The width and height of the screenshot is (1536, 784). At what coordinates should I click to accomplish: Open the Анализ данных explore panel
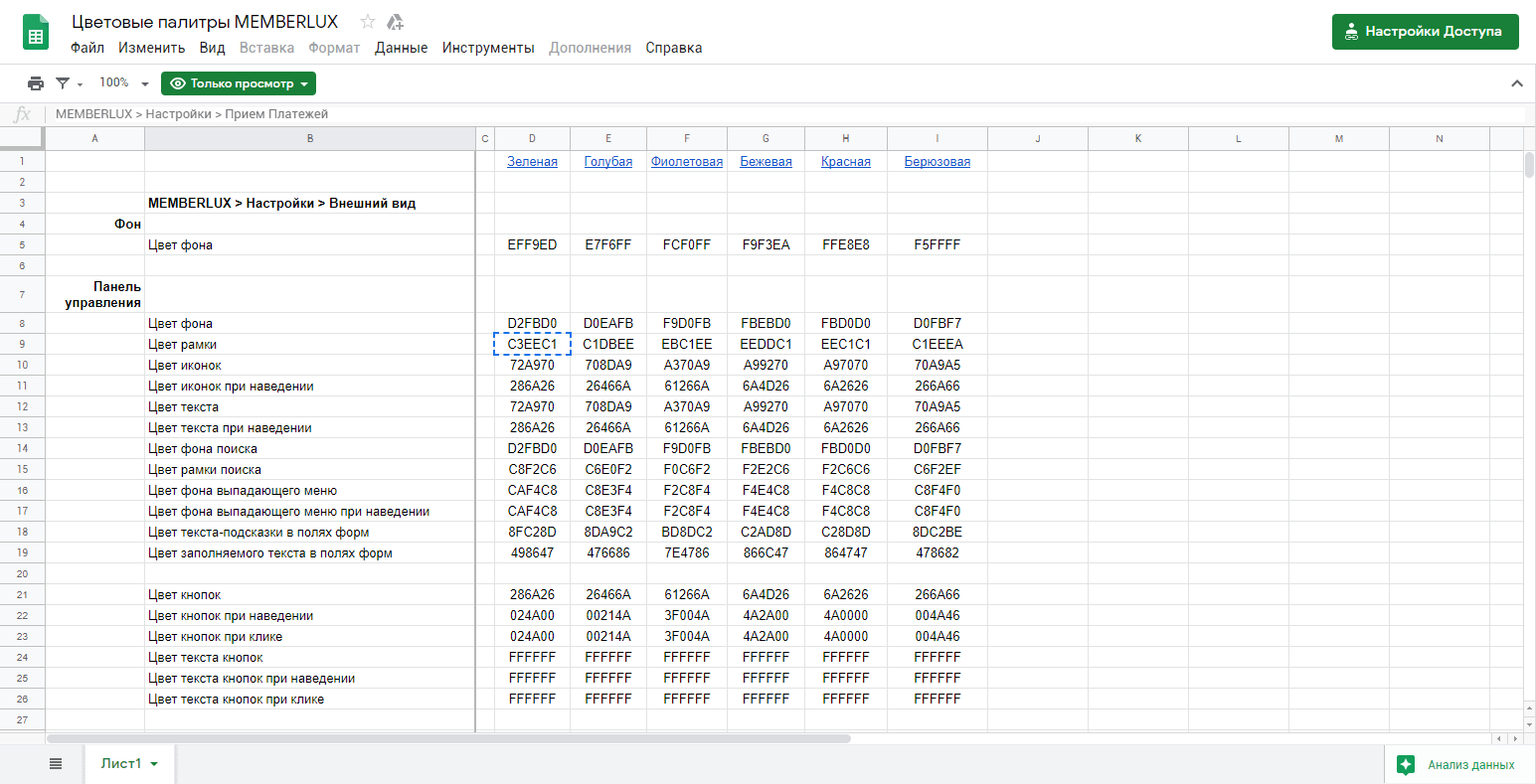click(x=1458, y=764)
